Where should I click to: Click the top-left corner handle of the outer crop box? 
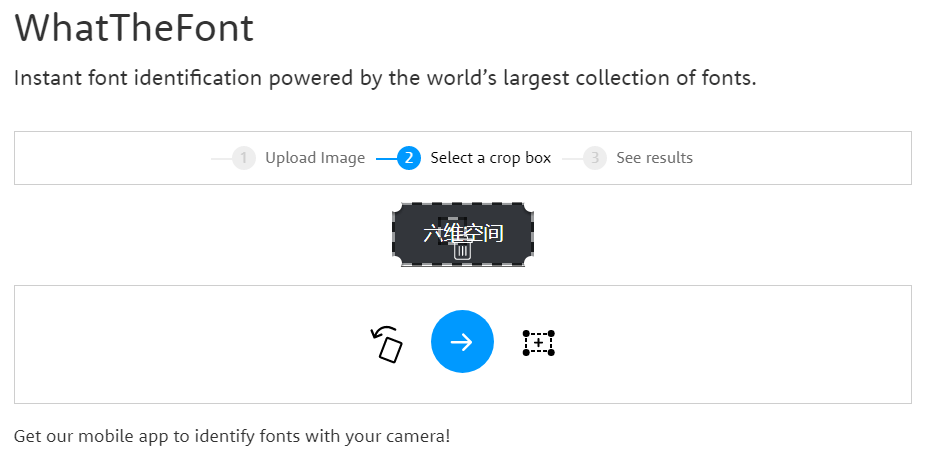[x=395, y=205]
